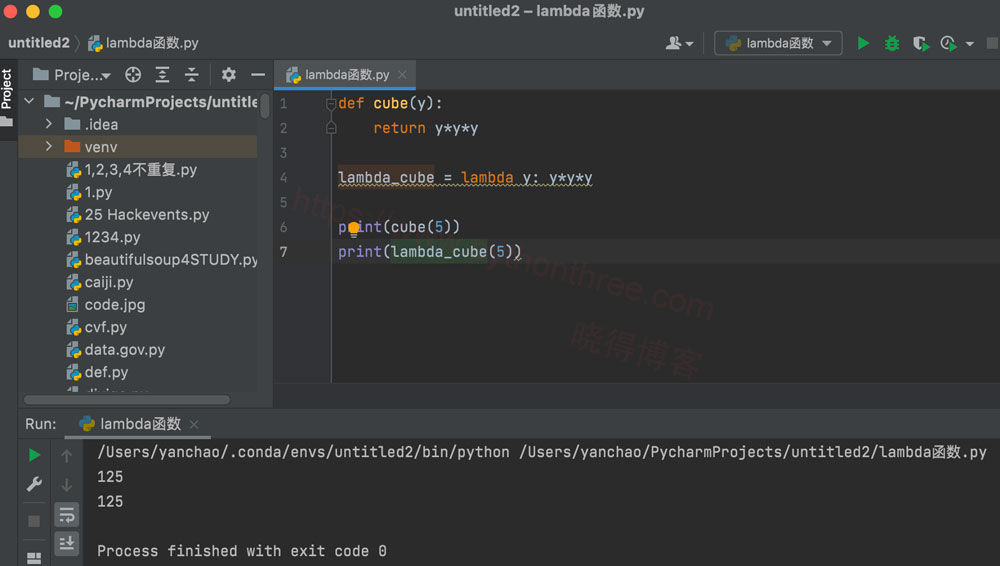Rerun the program from Run panel
This screenshot has width=1000, height=566.
pyautogui.click(x=34, y=455)
